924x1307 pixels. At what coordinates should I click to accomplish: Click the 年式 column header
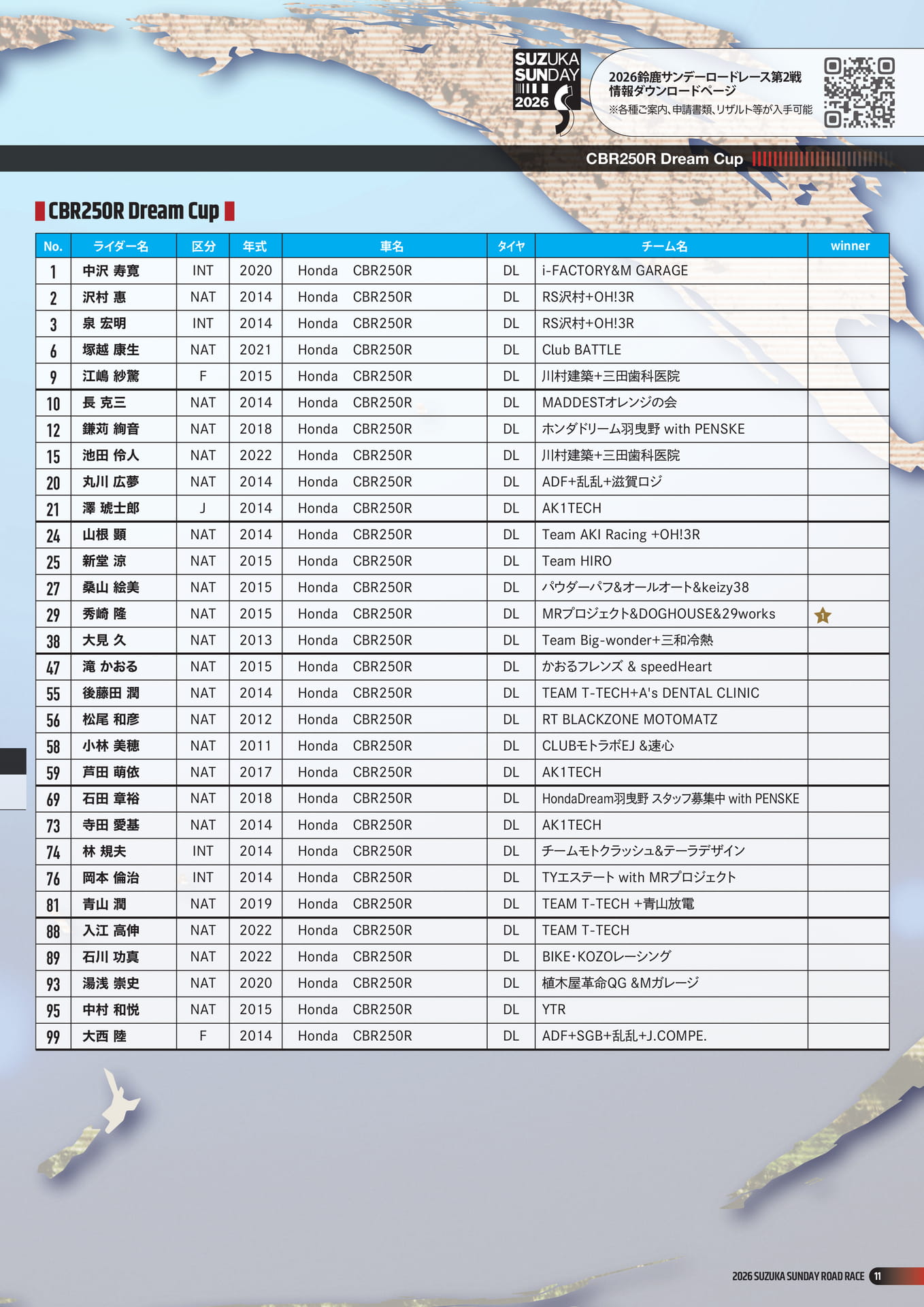pyautogui.click(x=255, y=246)
